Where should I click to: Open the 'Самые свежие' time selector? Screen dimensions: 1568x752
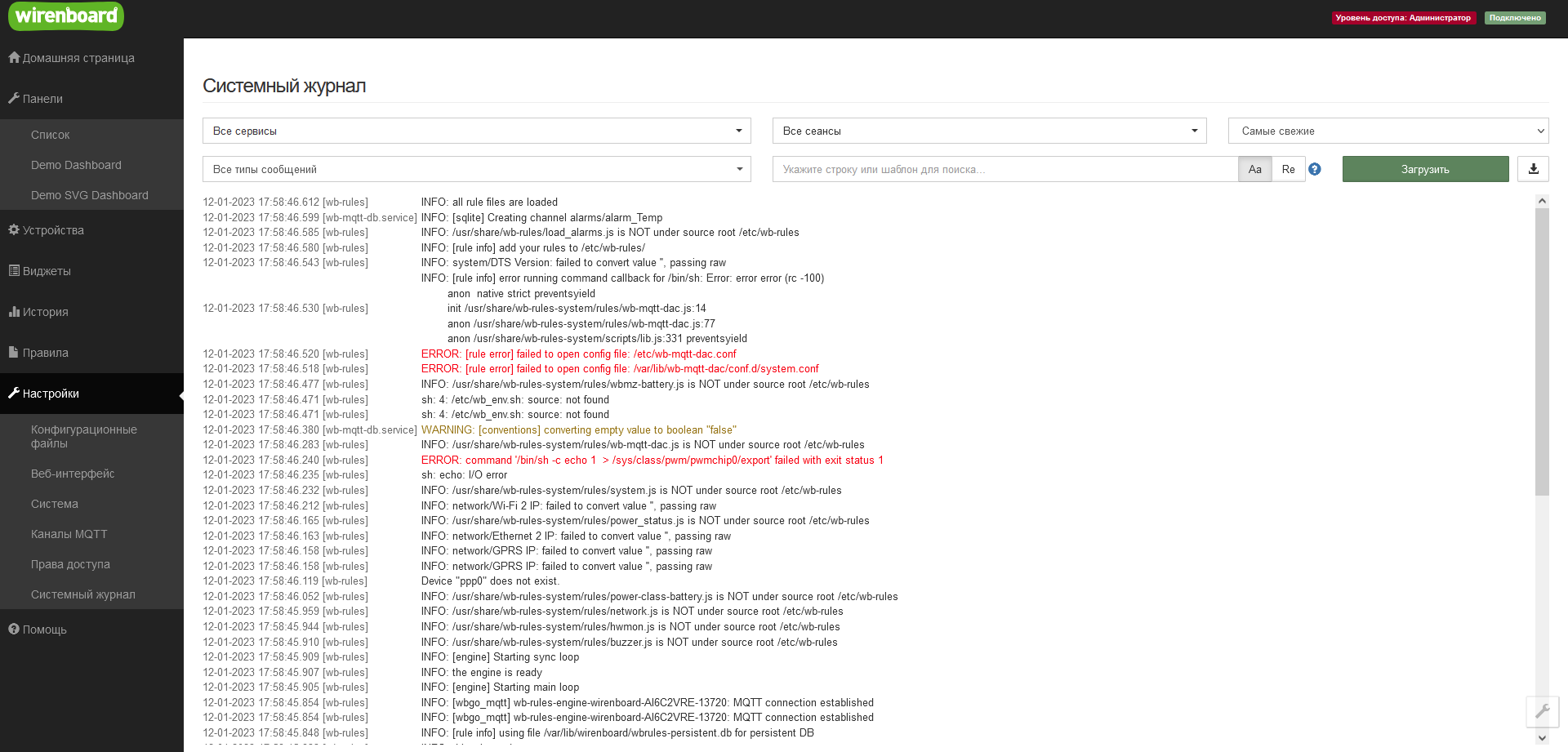1388,131
